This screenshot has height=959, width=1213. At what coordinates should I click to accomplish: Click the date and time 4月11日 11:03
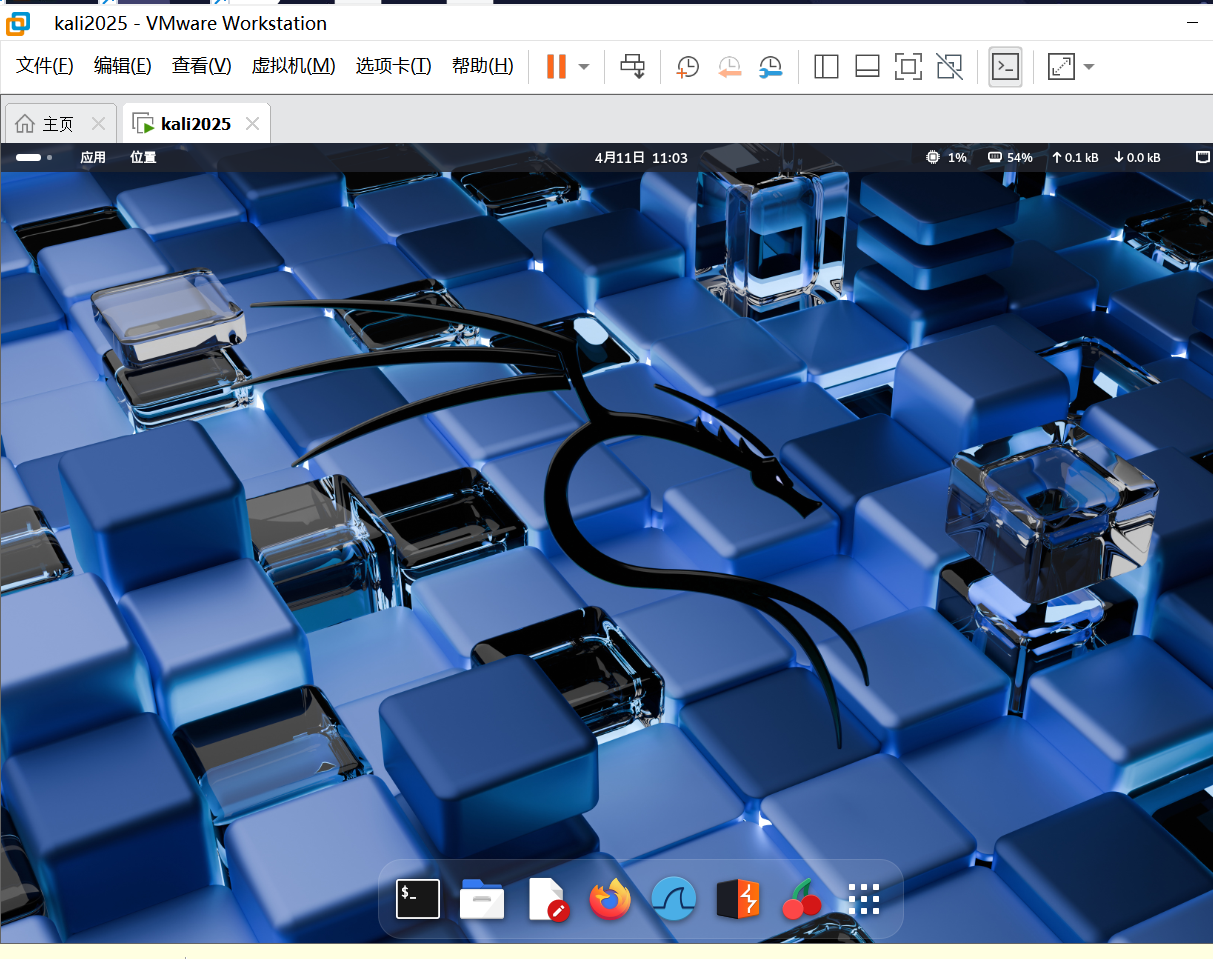pyautogui.click(x=641, y=157)
